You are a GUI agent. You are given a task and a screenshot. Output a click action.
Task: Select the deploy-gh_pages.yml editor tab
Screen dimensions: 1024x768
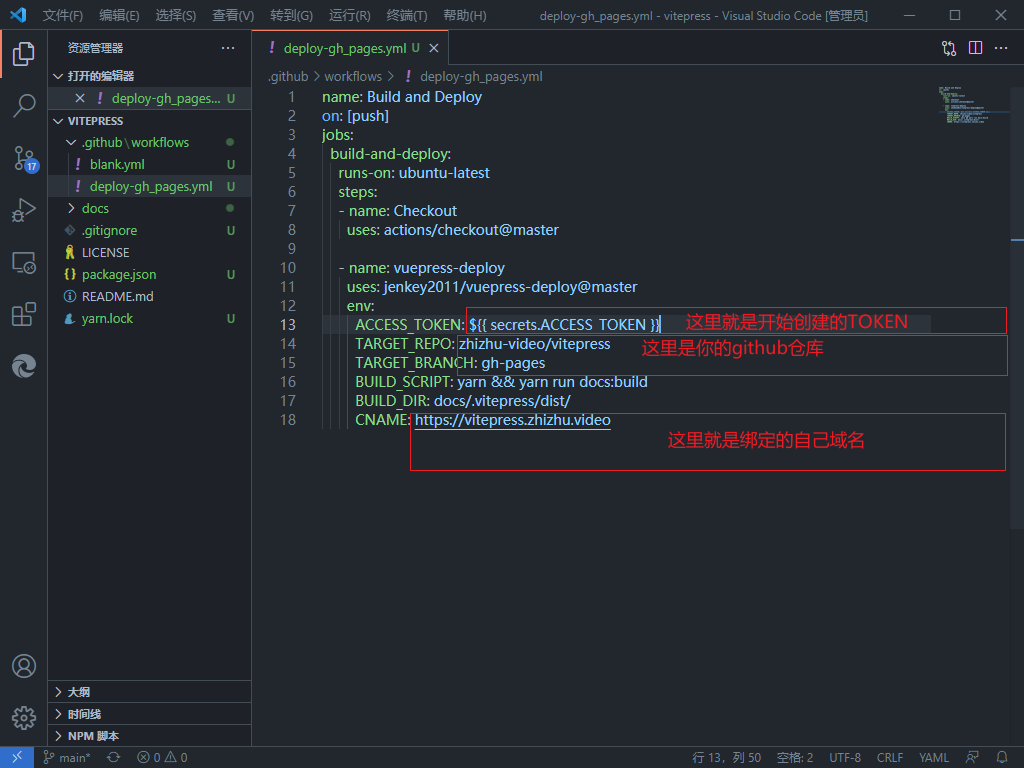[350, 48]
